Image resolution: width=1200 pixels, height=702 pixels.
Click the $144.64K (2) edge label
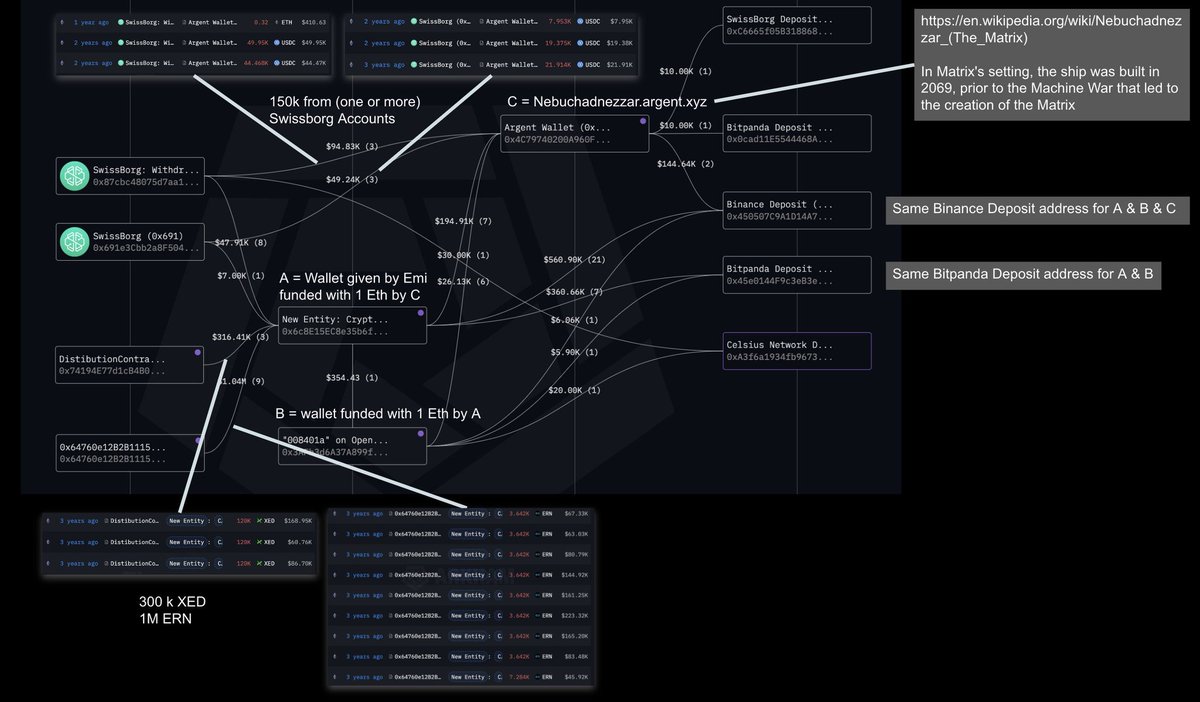click(x=686, y=163)
